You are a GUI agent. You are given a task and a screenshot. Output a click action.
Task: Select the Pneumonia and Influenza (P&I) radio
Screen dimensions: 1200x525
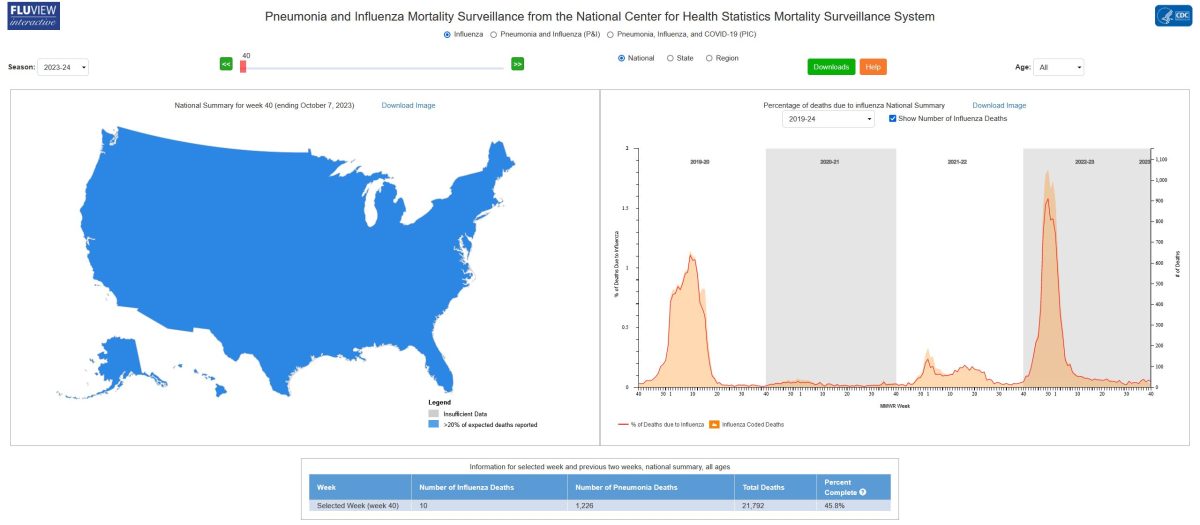493,34
